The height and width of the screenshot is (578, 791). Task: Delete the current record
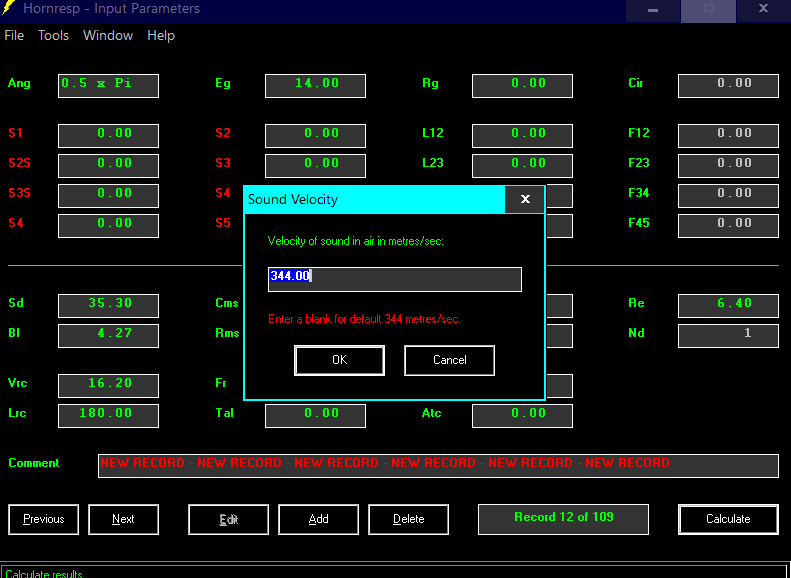tap(409, 519)
